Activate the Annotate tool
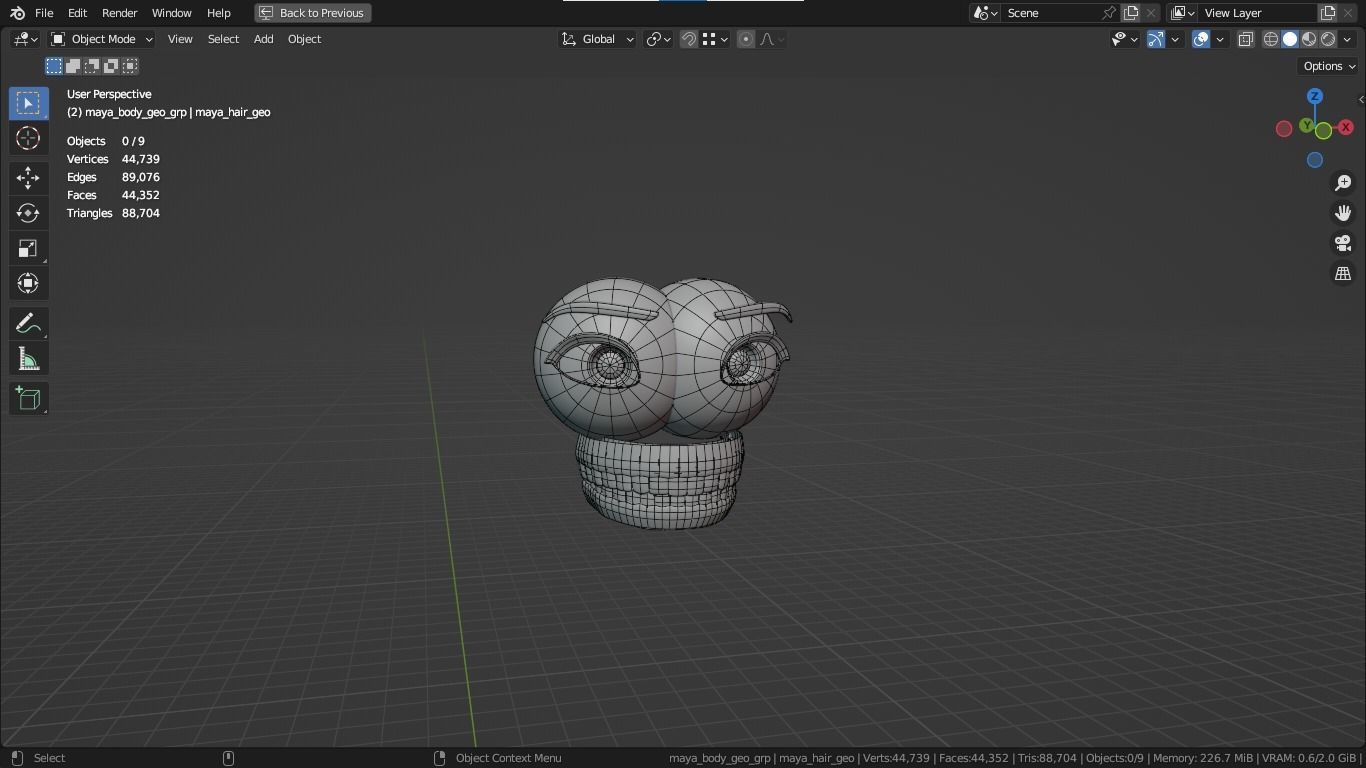Viewport: 1366px width, 768px height. (x=28, y=324)
